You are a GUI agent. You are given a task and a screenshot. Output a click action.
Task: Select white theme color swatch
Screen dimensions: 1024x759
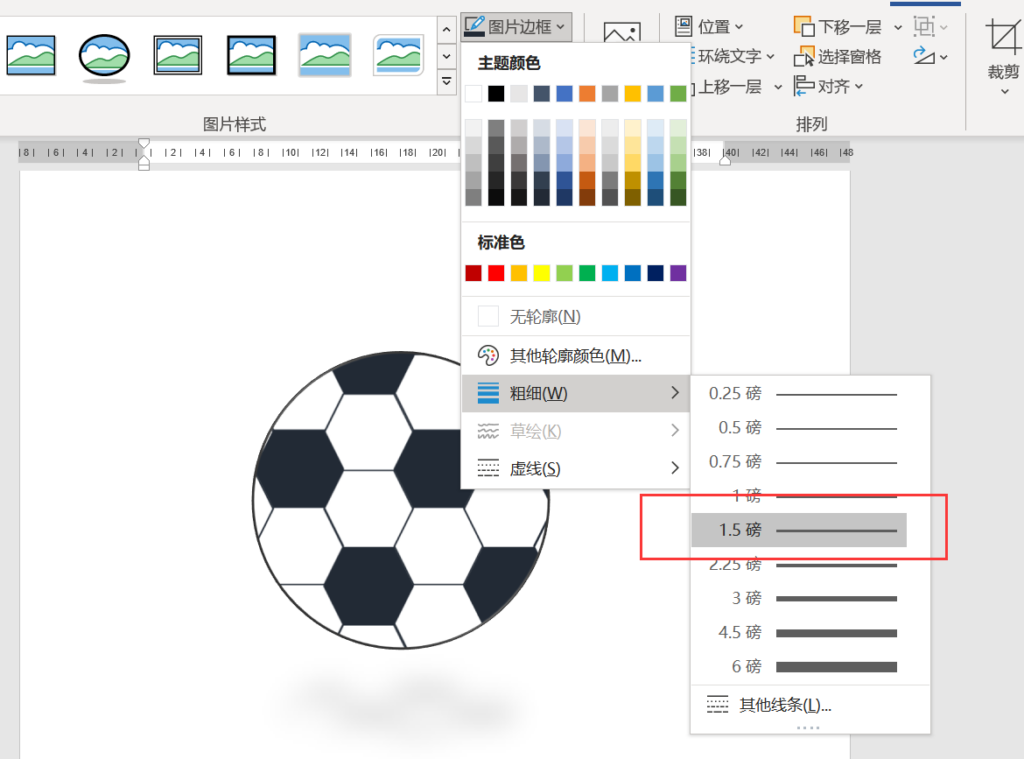tap(473, 93)
